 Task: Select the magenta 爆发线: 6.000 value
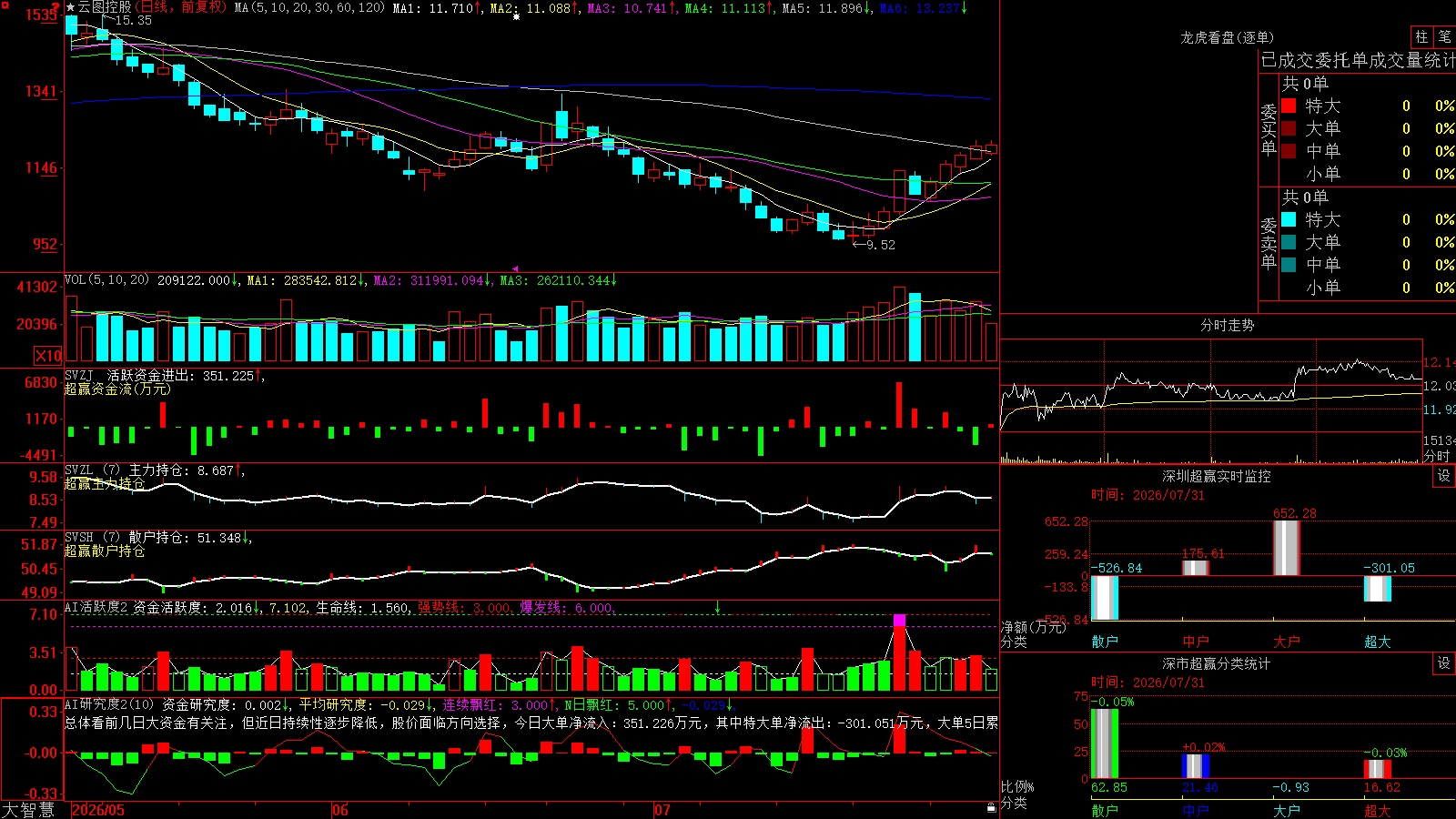[566, 608]
